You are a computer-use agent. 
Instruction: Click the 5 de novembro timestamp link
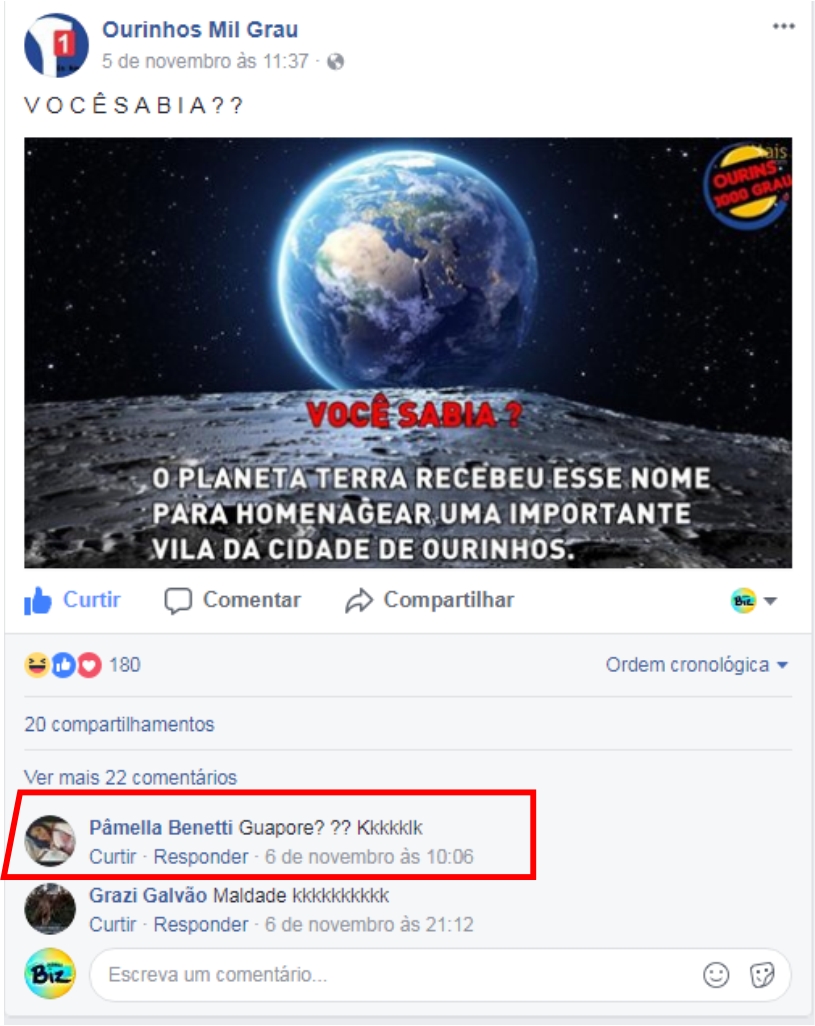click(x=205, y=61)
